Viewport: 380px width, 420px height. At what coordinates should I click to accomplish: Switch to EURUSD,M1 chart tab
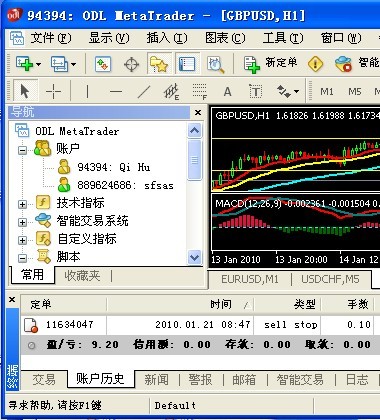pyautogui.click(x=250, y=279)
